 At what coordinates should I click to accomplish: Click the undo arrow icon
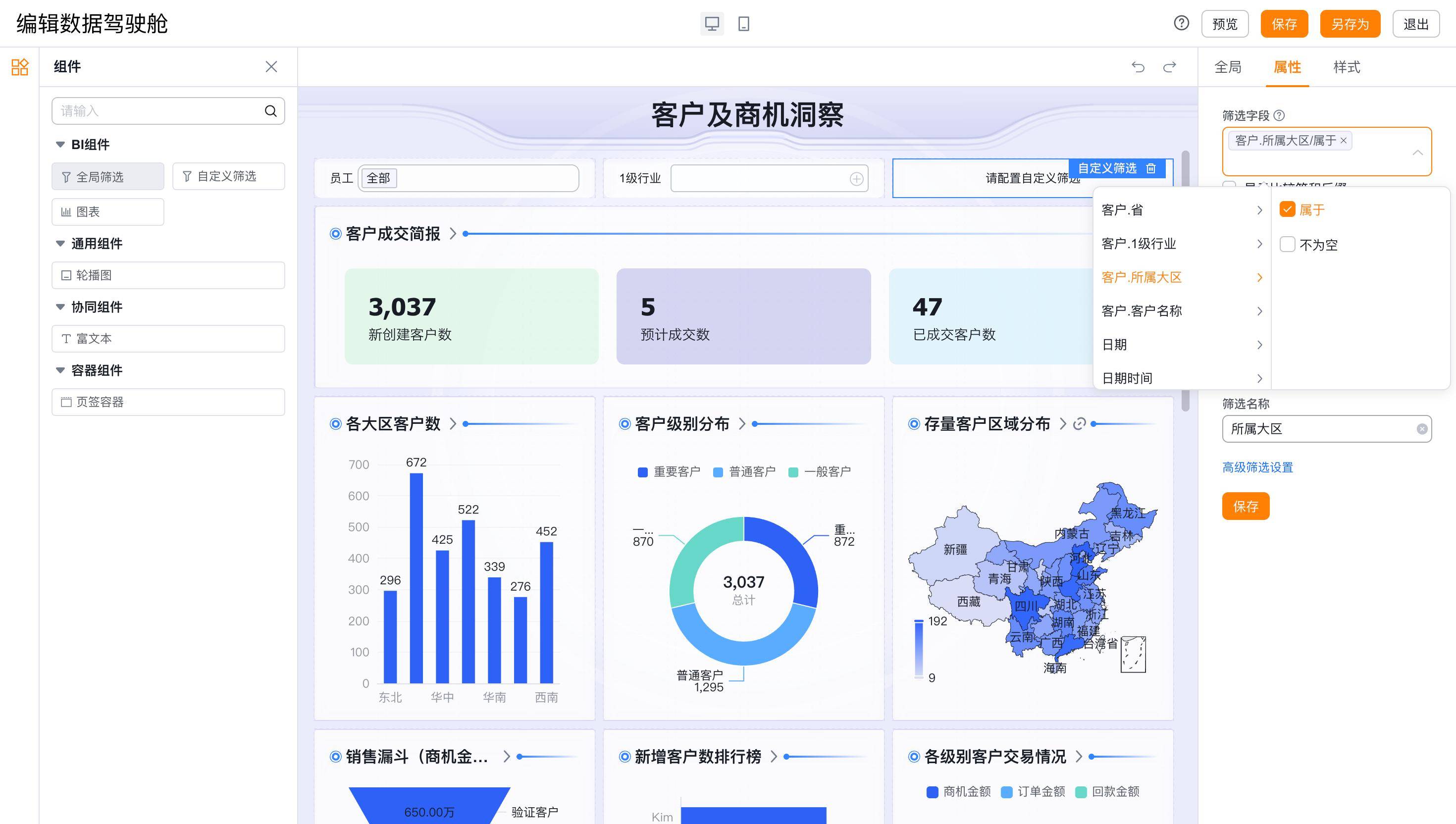[x=1138, y=67]
